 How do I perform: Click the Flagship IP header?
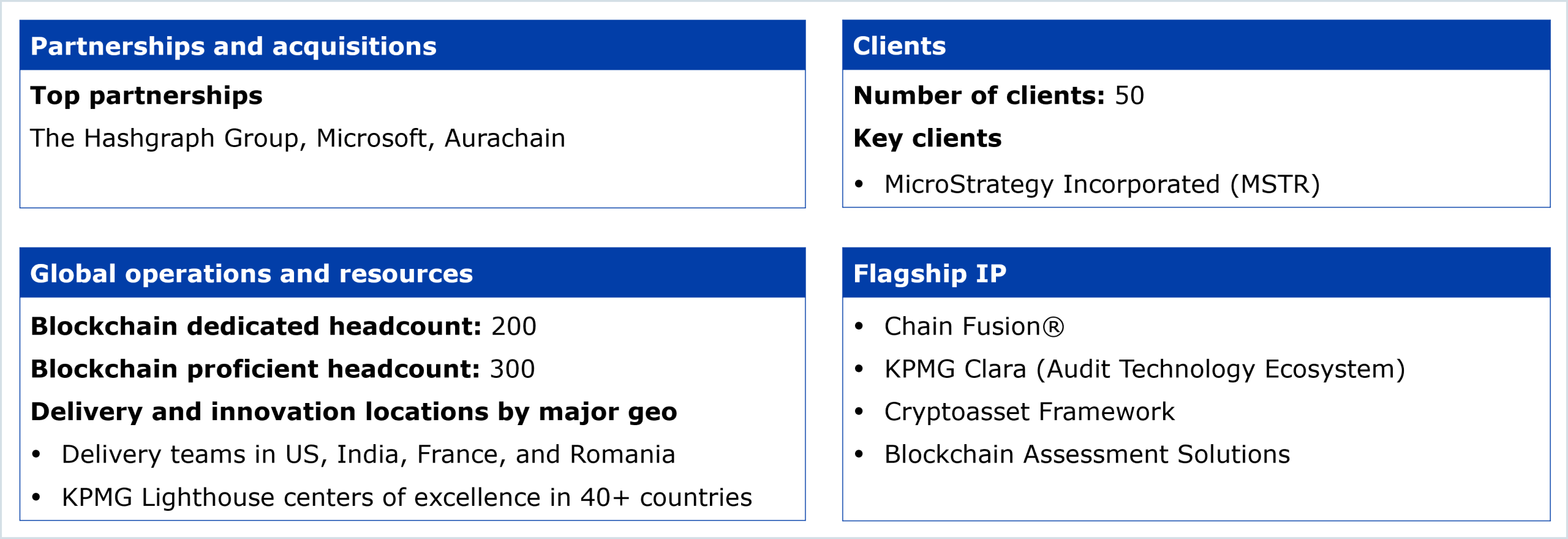[x=930, y=274]
